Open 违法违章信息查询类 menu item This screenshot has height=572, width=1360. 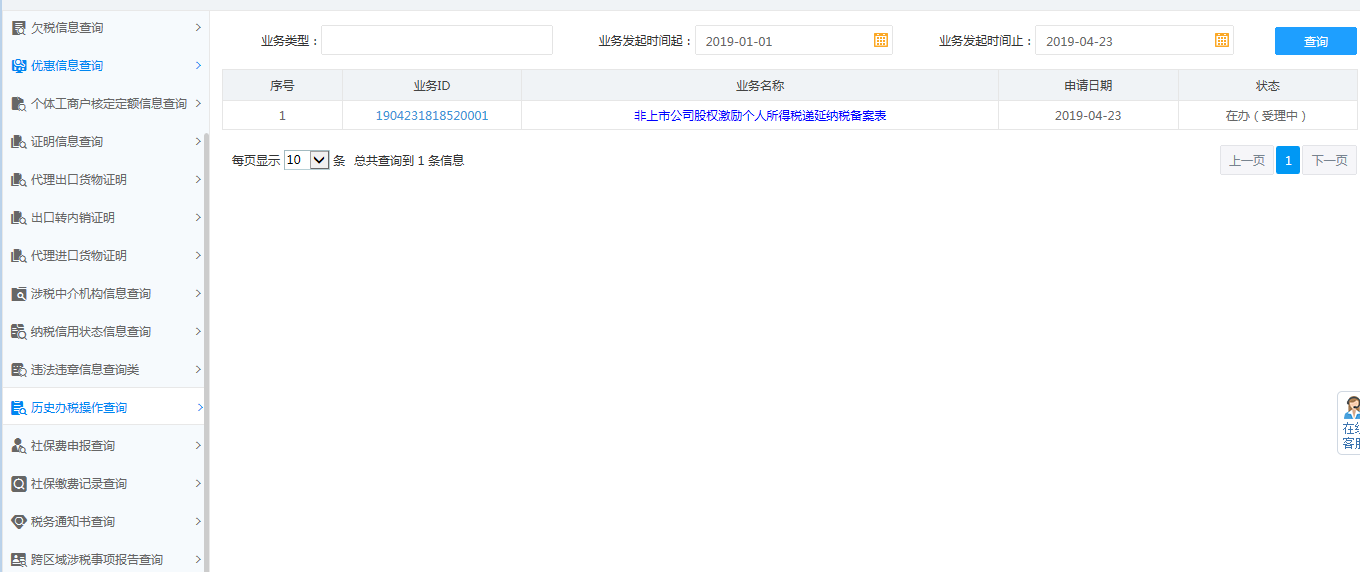[85, 370]
